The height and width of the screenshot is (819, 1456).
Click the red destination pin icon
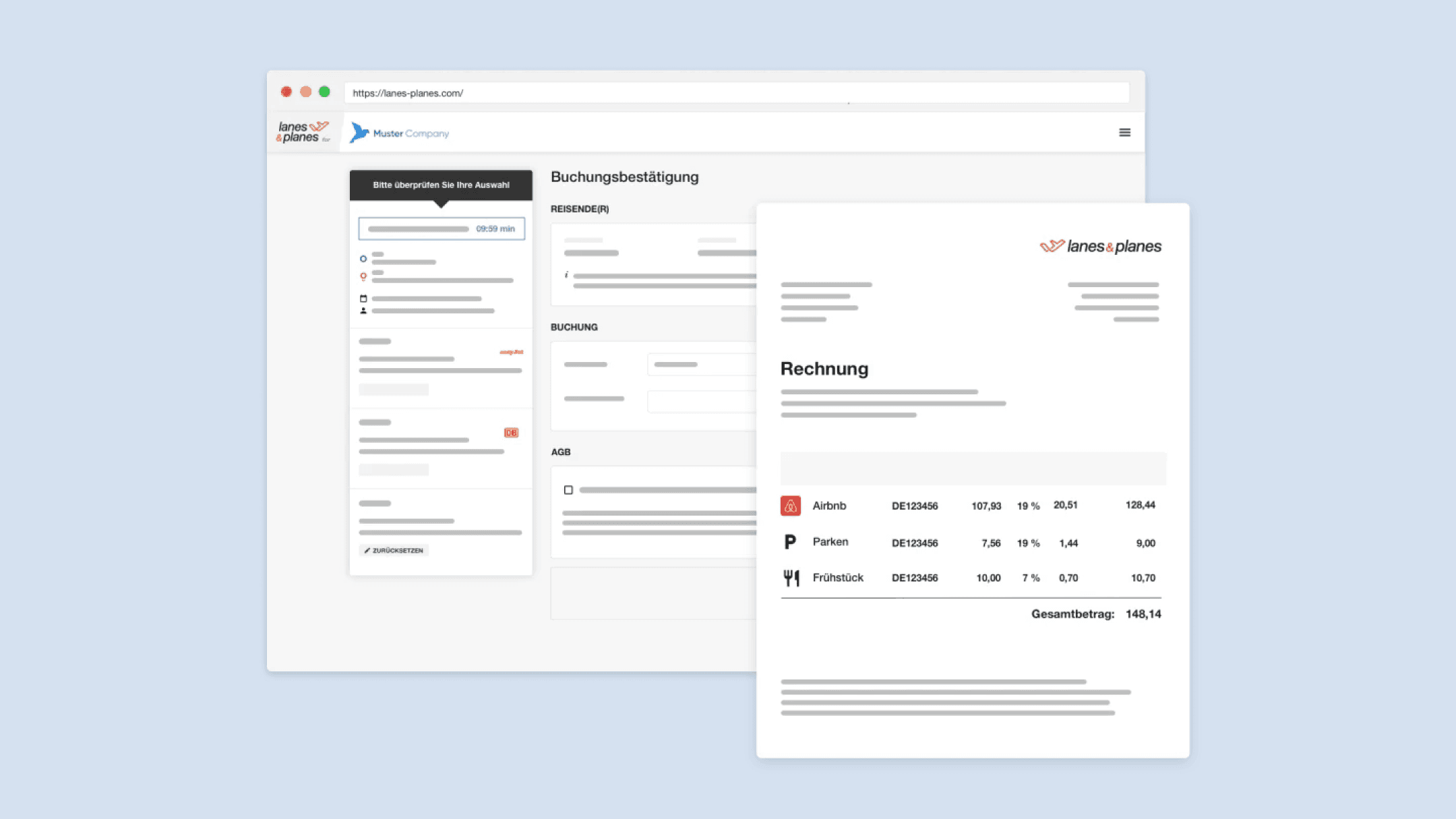pos(363,276)
